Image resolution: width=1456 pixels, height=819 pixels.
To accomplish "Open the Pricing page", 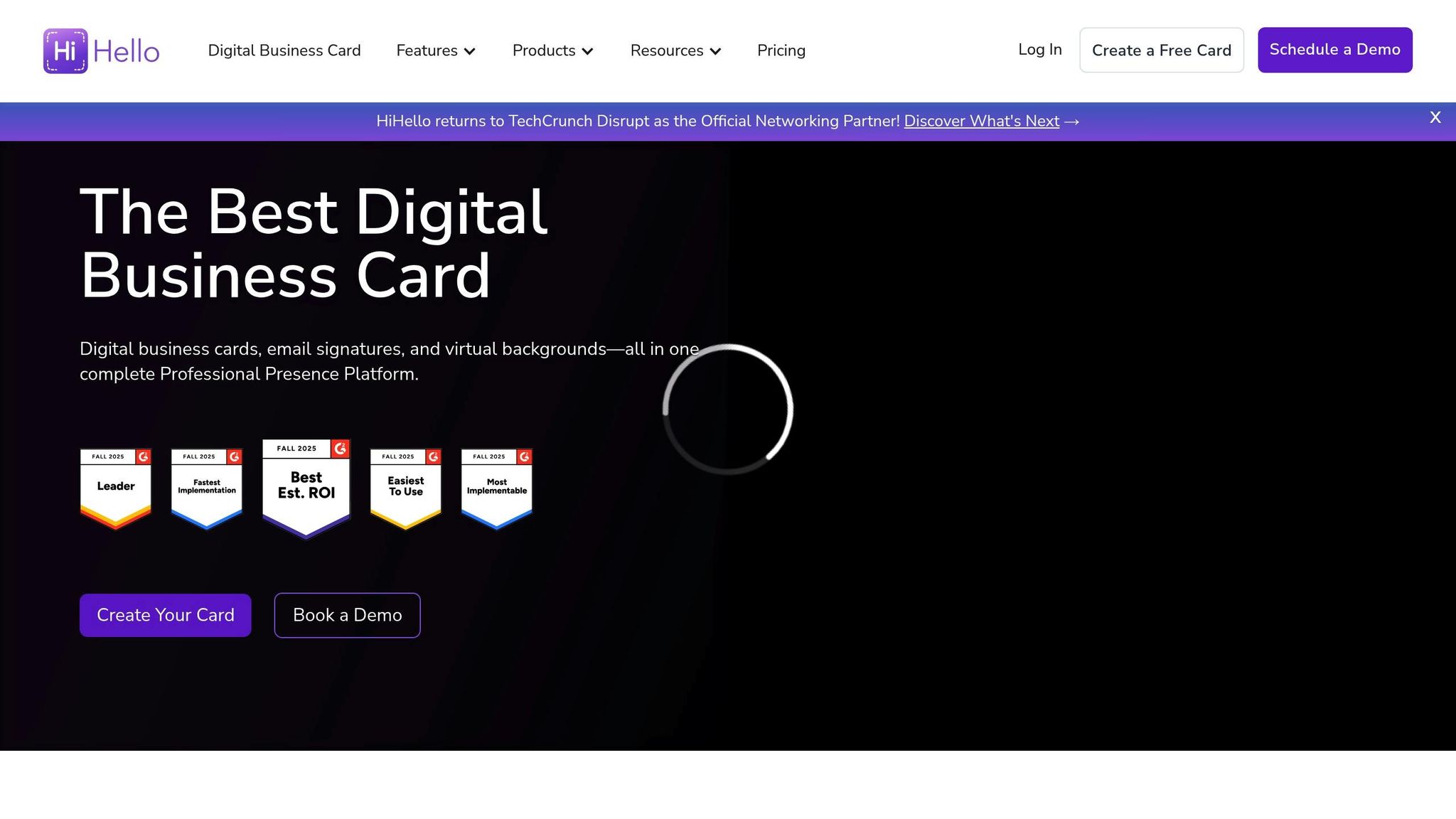I will pyautogui.click(x=781, y=50).
